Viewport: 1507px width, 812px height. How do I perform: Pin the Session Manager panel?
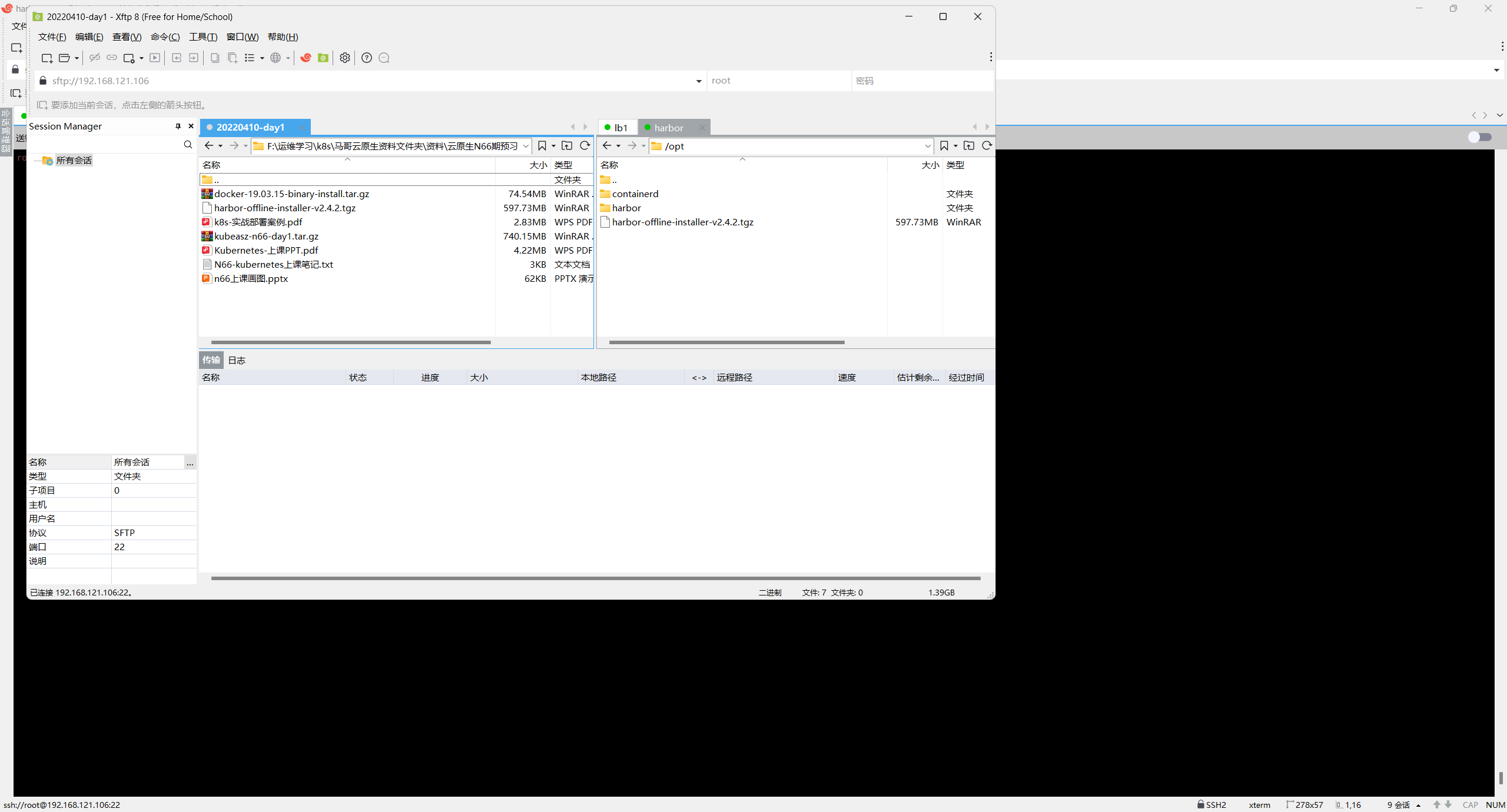point(178,127)
